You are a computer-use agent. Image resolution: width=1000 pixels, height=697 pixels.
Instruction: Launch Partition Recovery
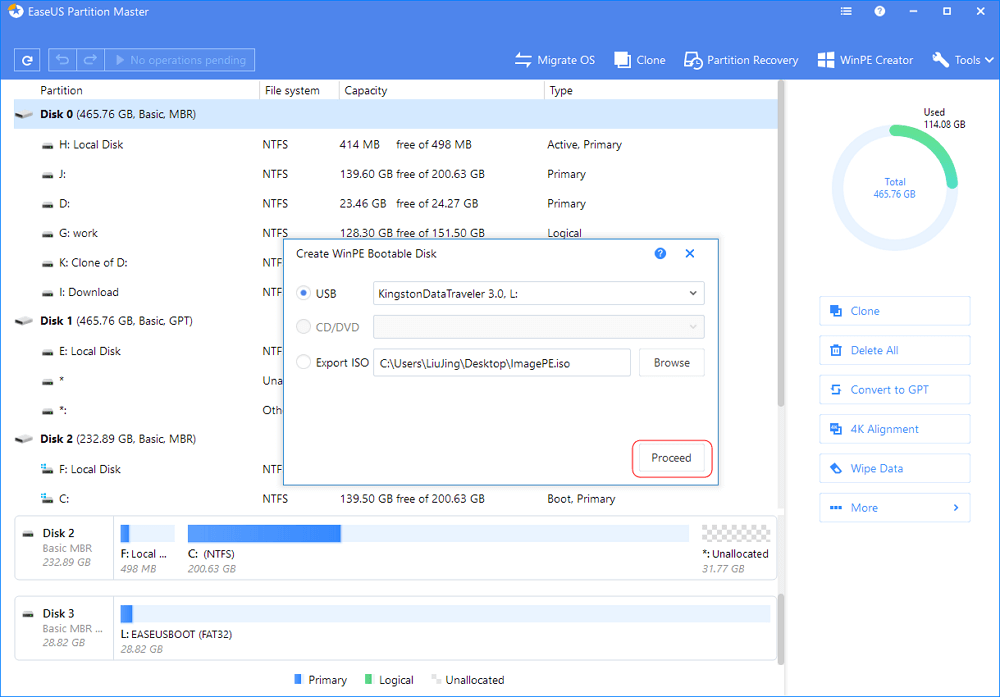(x=740, y=60)
